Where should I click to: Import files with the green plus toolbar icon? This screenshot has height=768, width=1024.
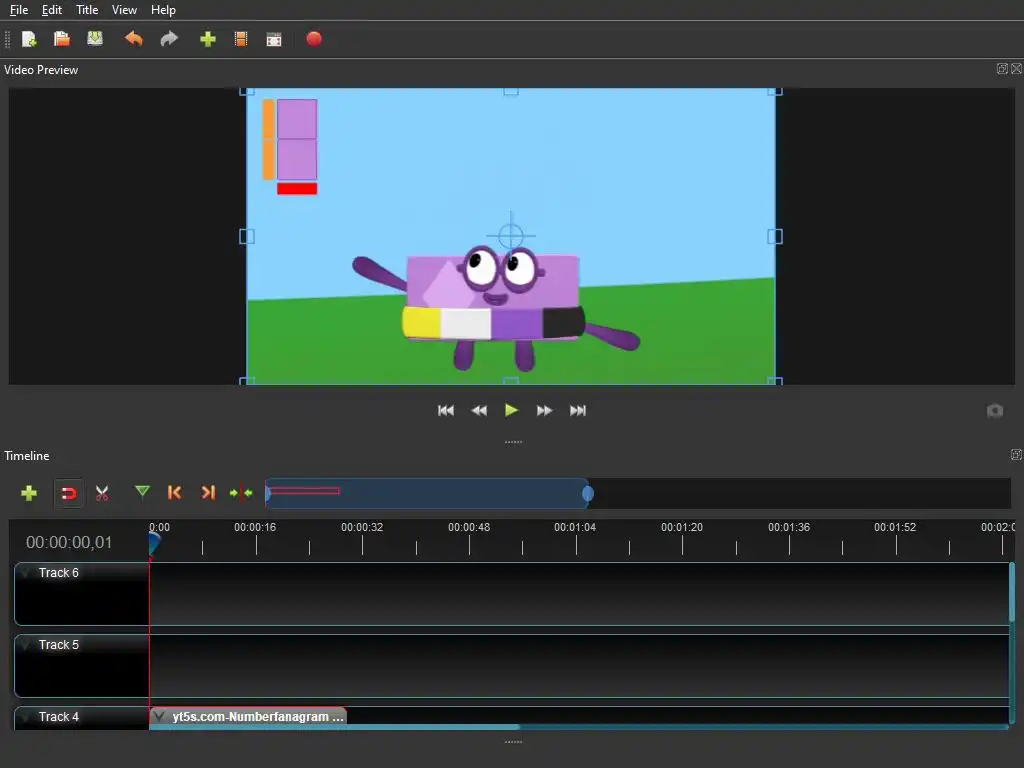click(x=208, y=39)
